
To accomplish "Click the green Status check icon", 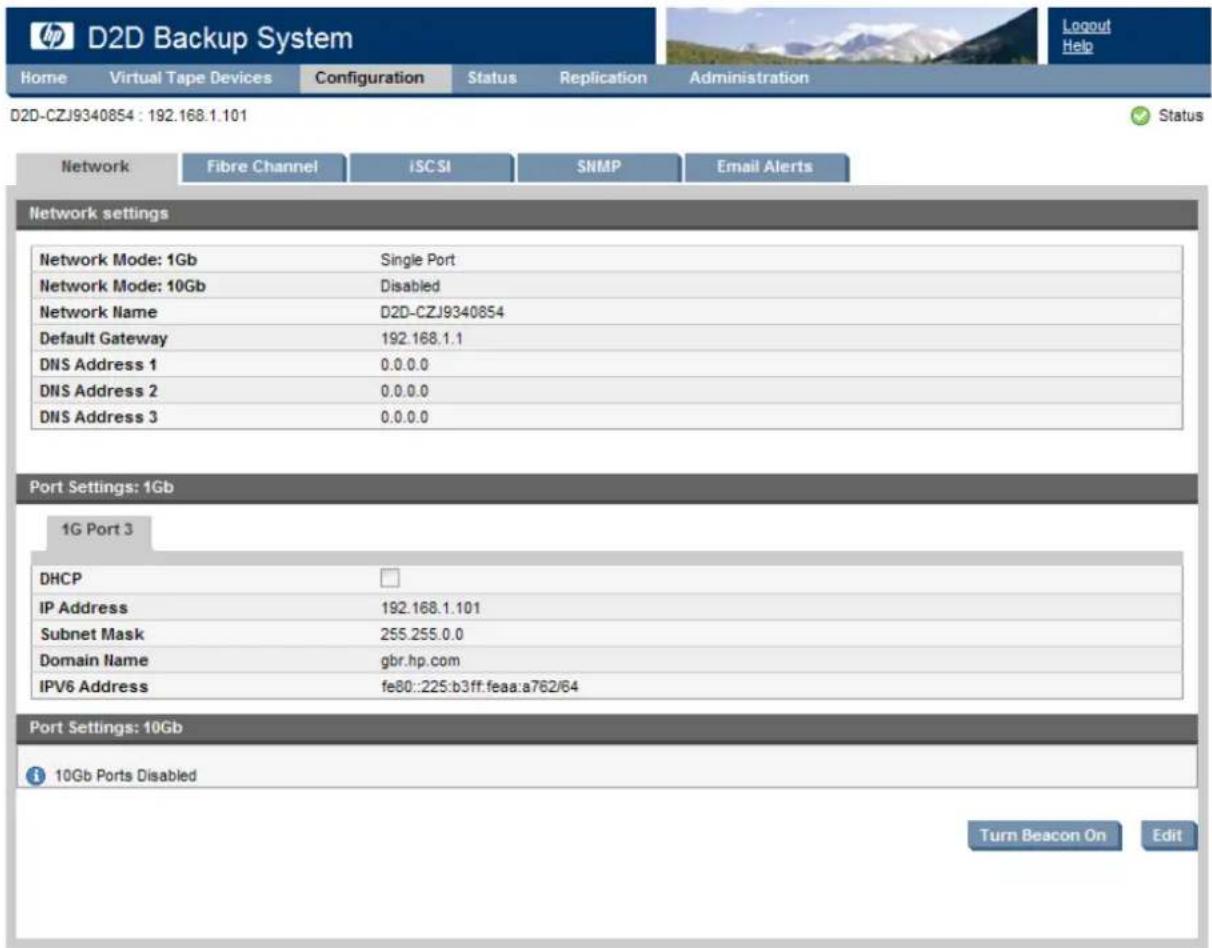I will tap(1139, 117).
